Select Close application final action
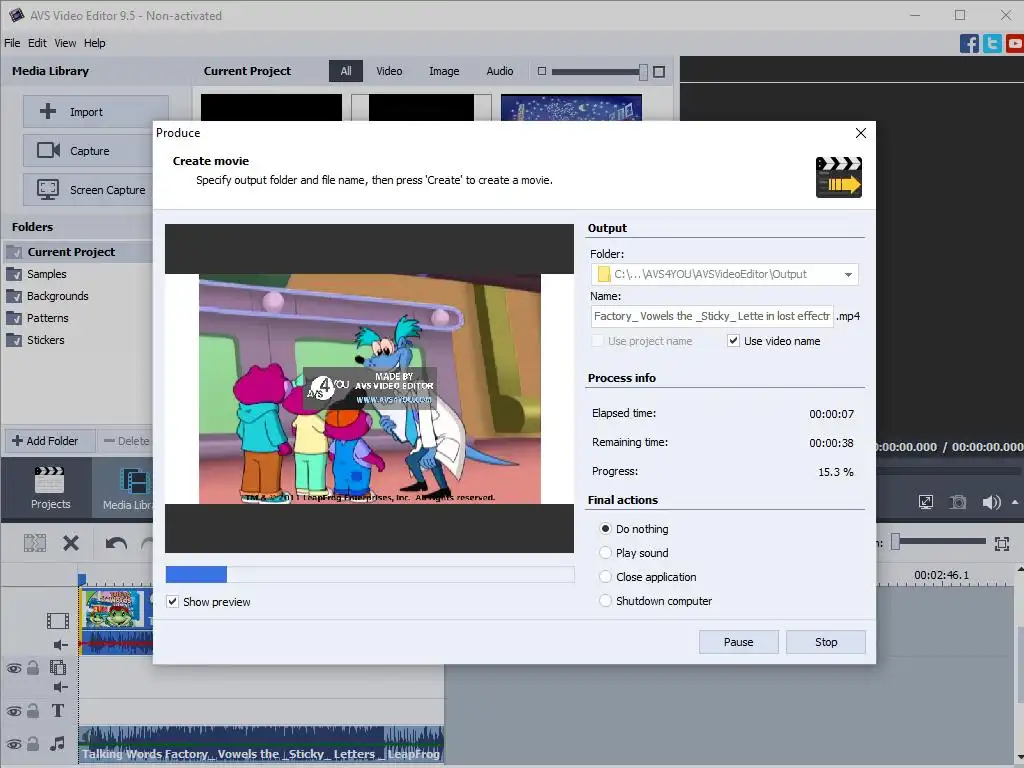This screenshot has width=1024, height=768. [x=605, y=577]
